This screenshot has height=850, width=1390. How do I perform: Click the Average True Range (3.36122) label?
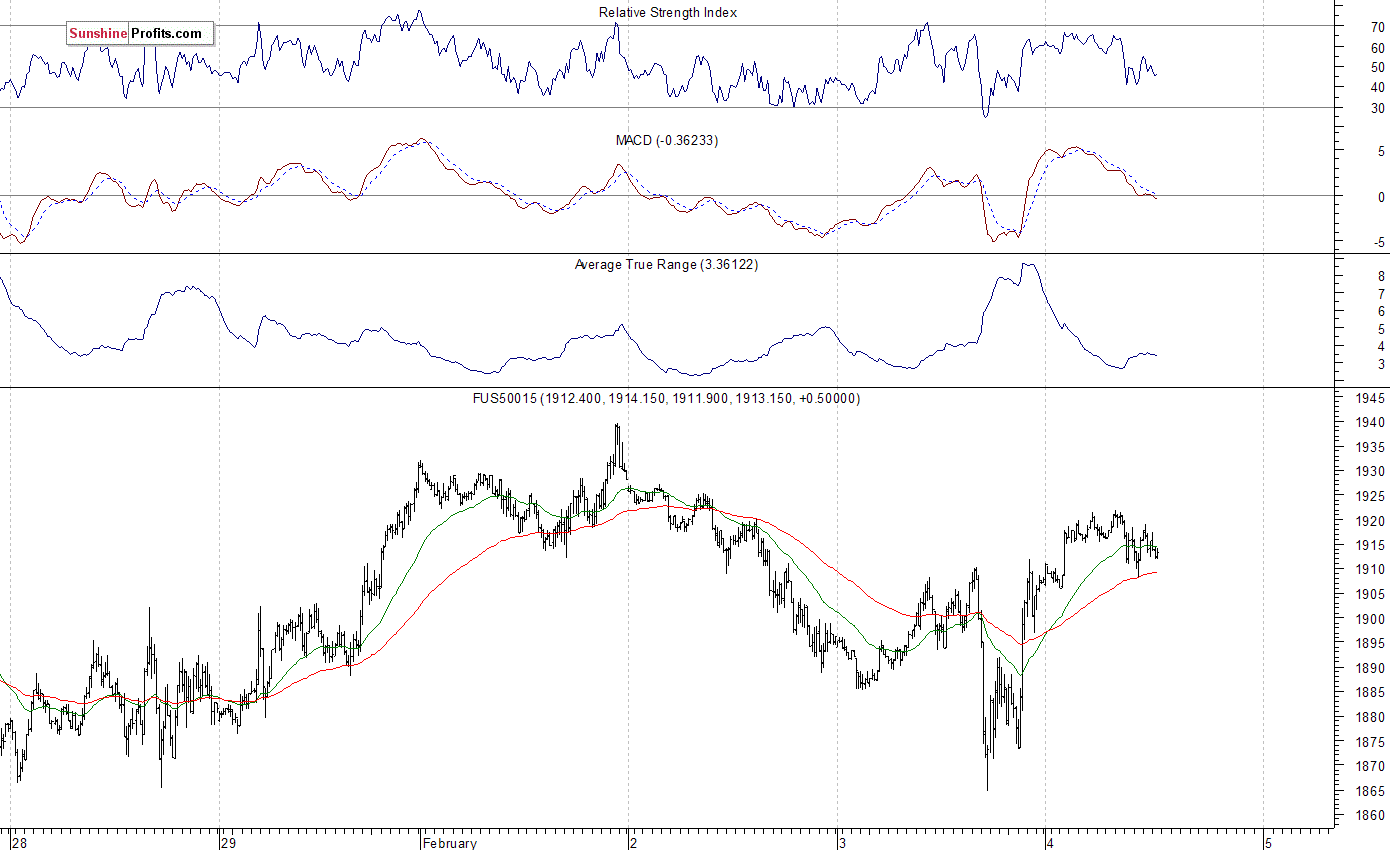(x=666, y=265)
